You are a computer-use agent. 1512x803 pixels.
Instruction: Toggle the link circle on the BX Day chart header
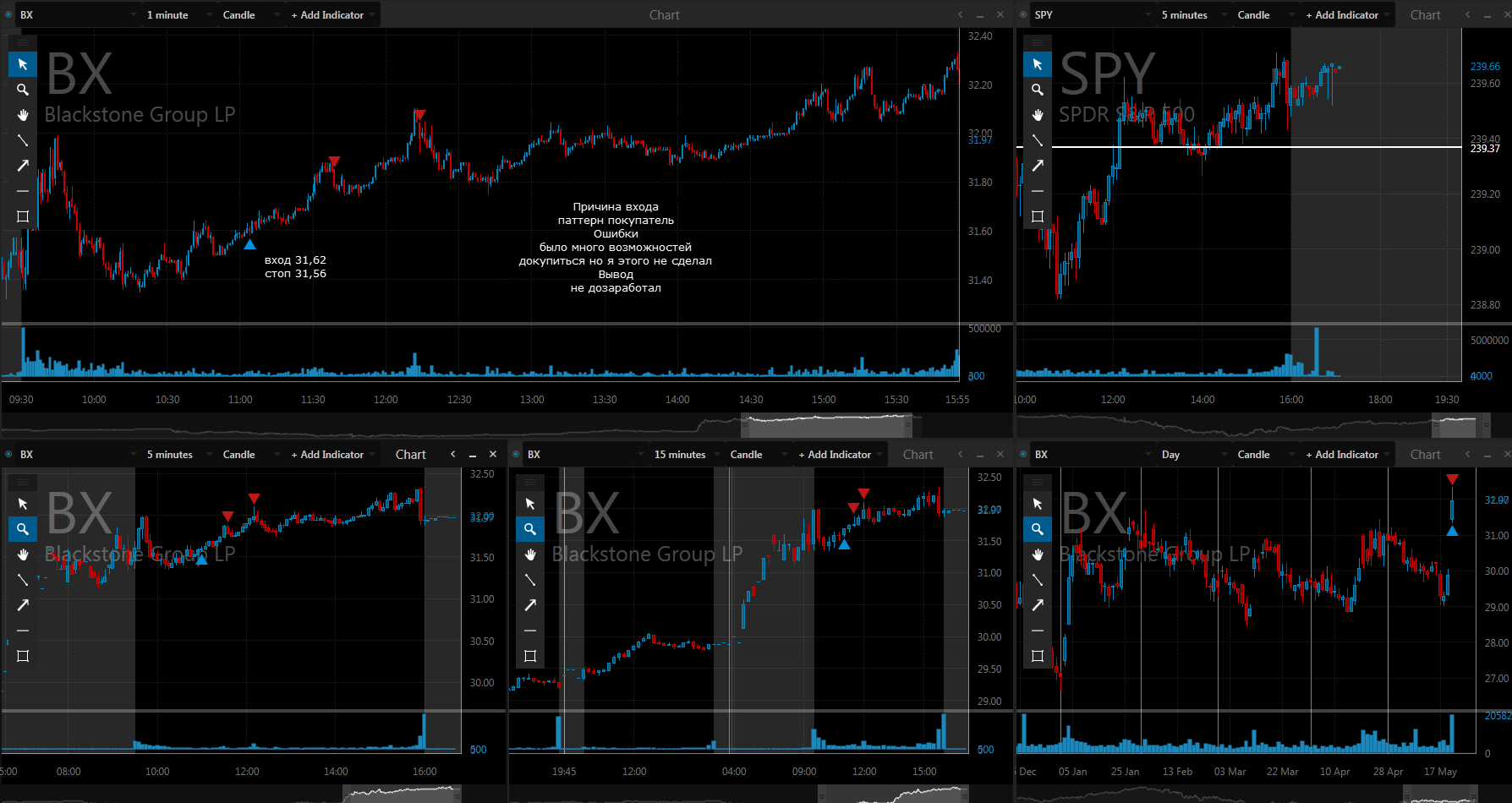(x=1023, y=454)
